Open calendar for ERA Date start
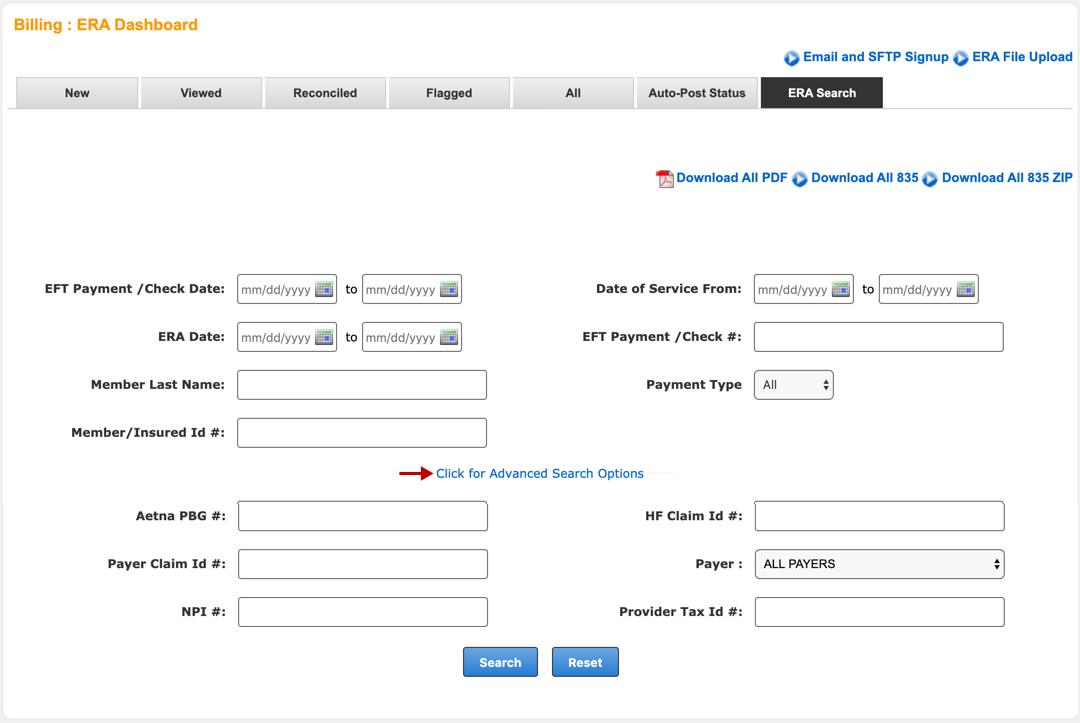Image resolution: width=1080 pixels, height=723 pixels. 324,337
